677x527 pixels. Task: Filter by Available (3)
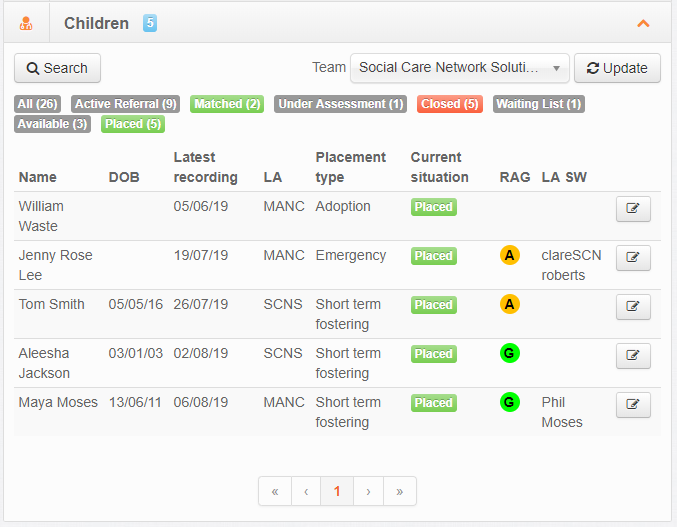point(53,124)
